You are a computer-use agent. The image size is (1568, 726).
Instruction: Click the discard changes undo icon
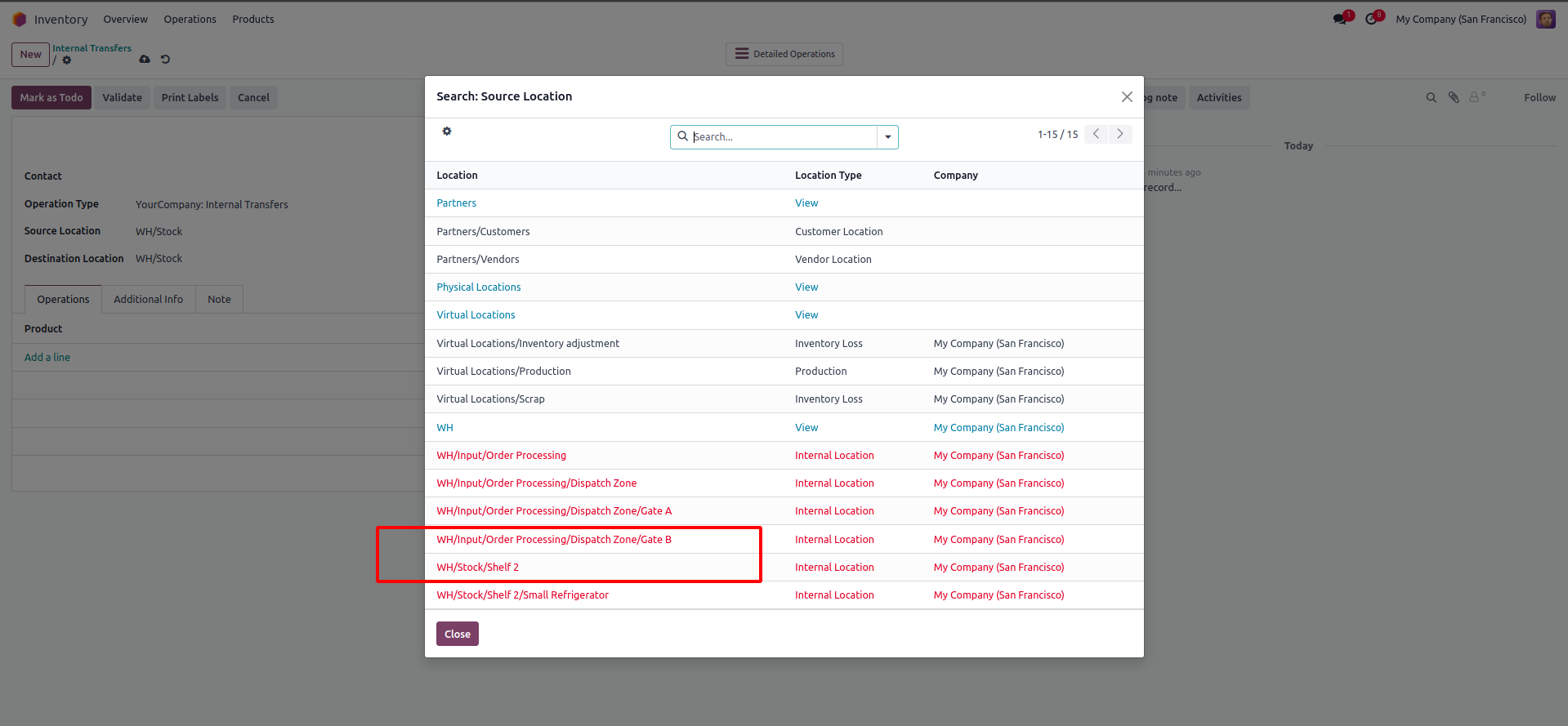(165, 60)
